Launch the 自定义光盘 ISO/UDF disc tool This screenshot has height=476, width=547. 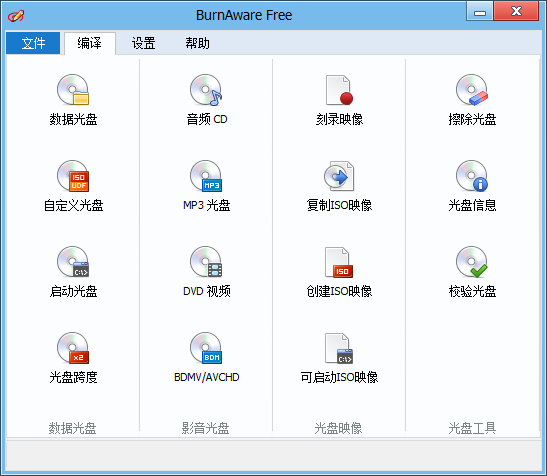pyautogui.click(x=73, y=186)
